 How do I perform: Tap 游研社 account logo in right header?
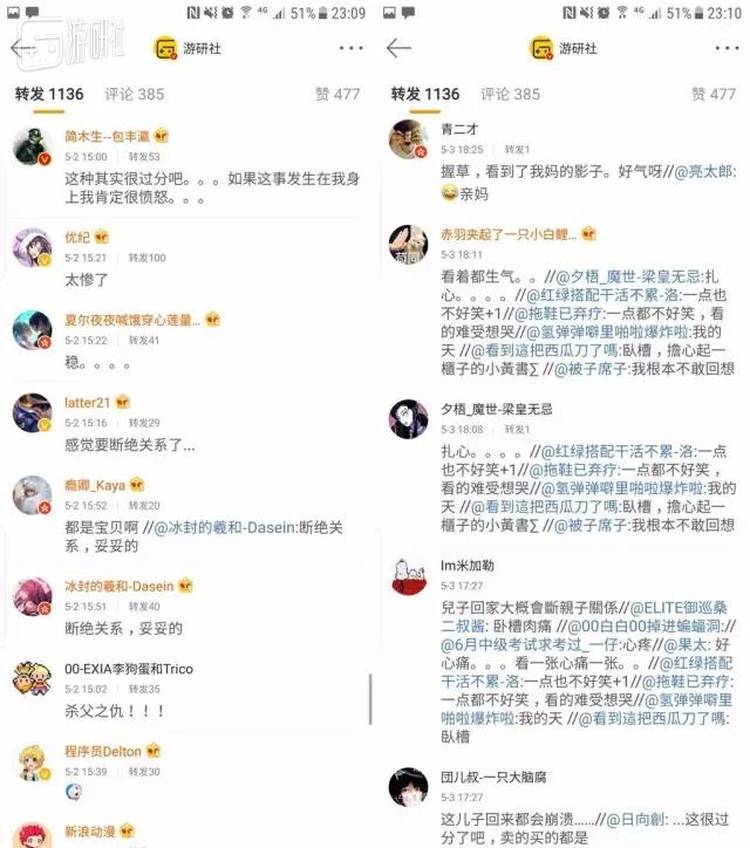tap(541, 49)
